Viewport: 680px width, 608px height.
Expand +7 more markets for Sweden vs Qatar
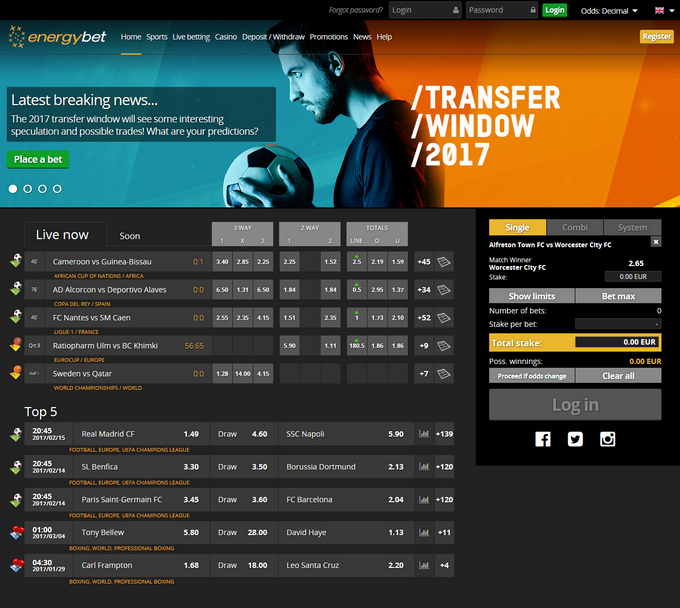pos(424,373)
